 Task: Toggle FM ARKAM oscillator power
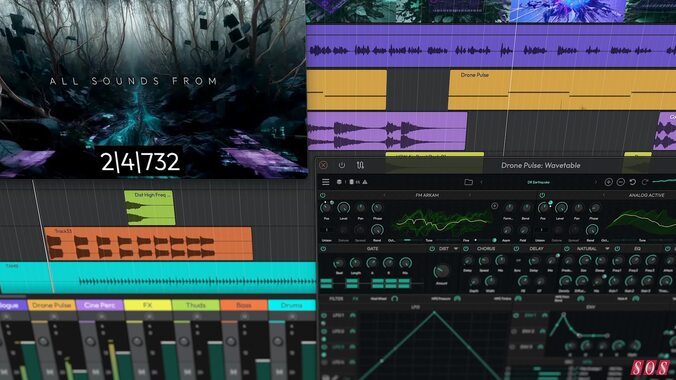(x=322, y=195)
